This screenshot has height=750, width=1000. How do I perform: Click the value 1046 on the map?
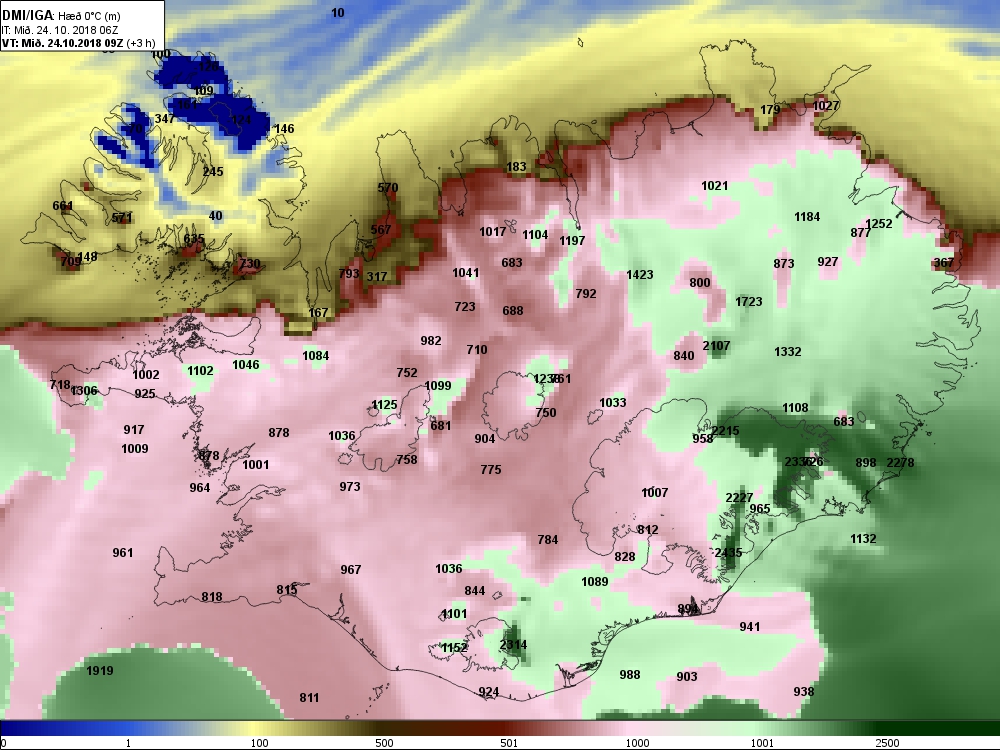tap(246, 364)
